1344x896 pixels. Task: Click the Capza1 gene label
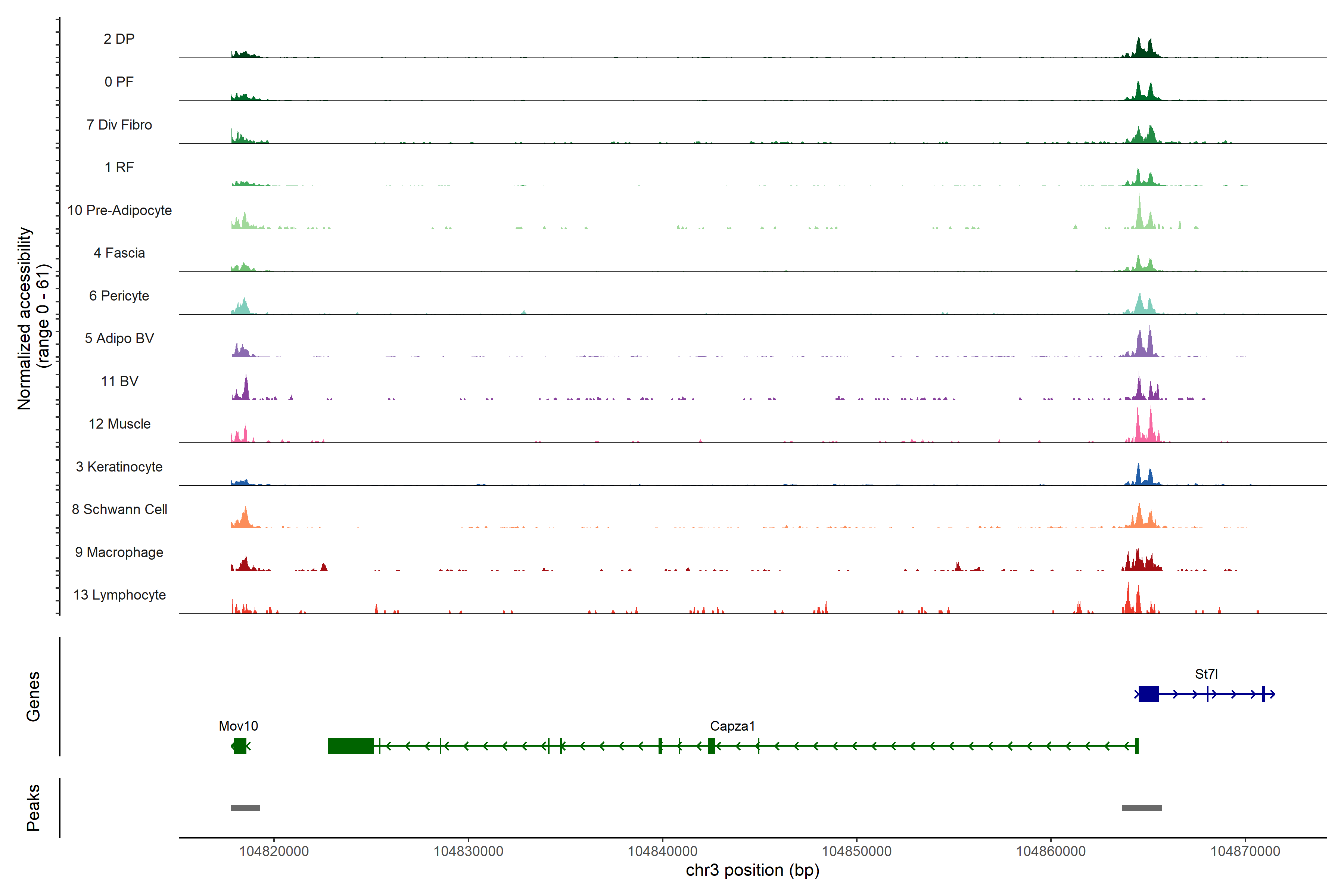tap(732, 726)
